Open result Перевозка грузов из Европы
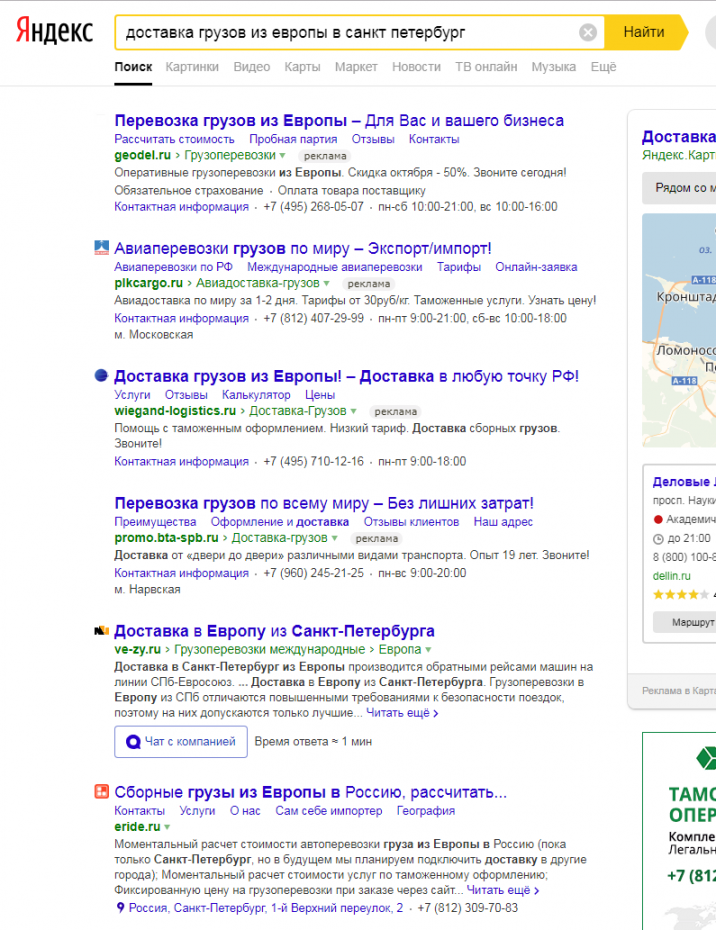Screen dimensions: 716x930 339,120
